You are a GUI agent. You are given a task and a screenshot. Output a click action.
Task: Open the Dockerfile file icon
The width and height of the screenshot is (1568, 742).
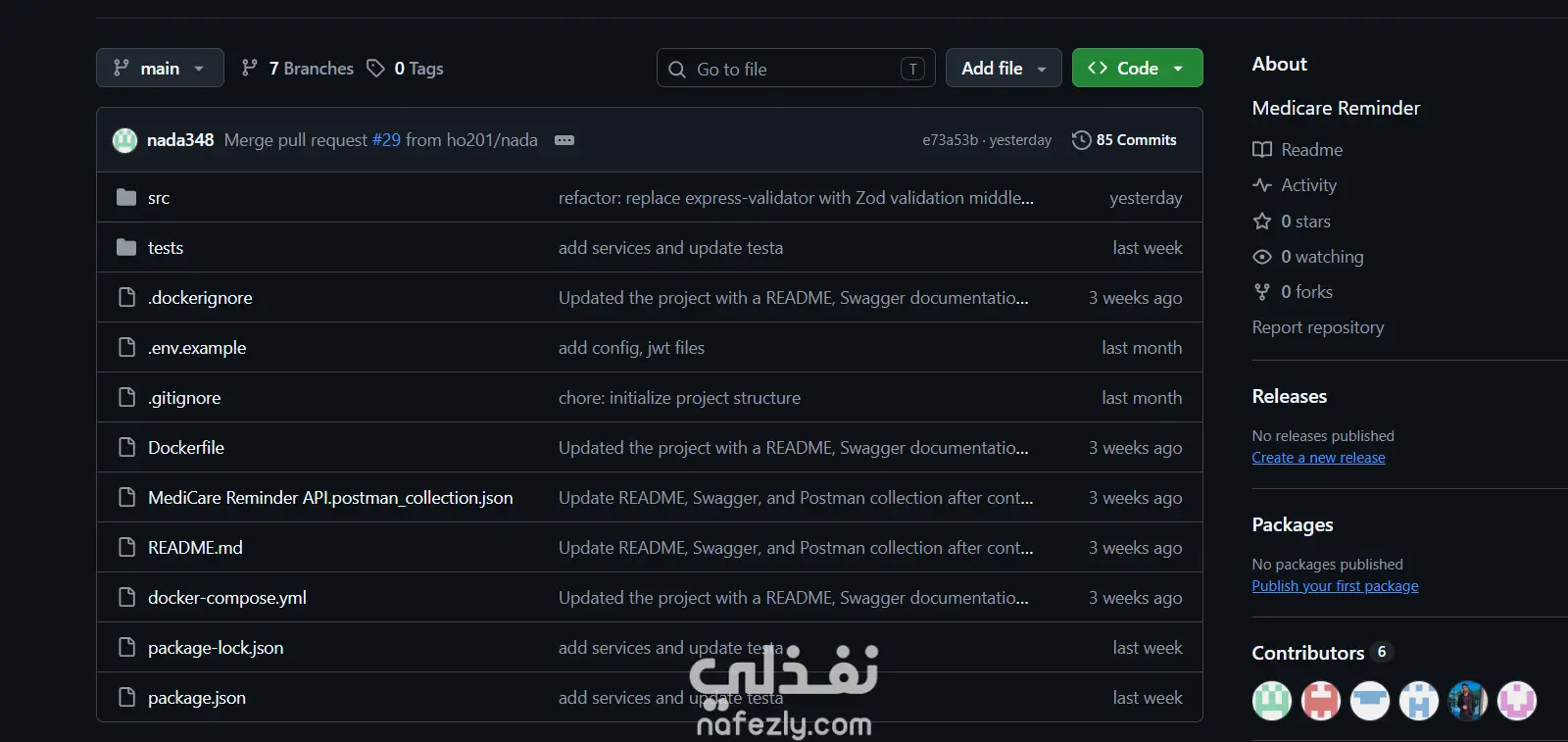126,447
